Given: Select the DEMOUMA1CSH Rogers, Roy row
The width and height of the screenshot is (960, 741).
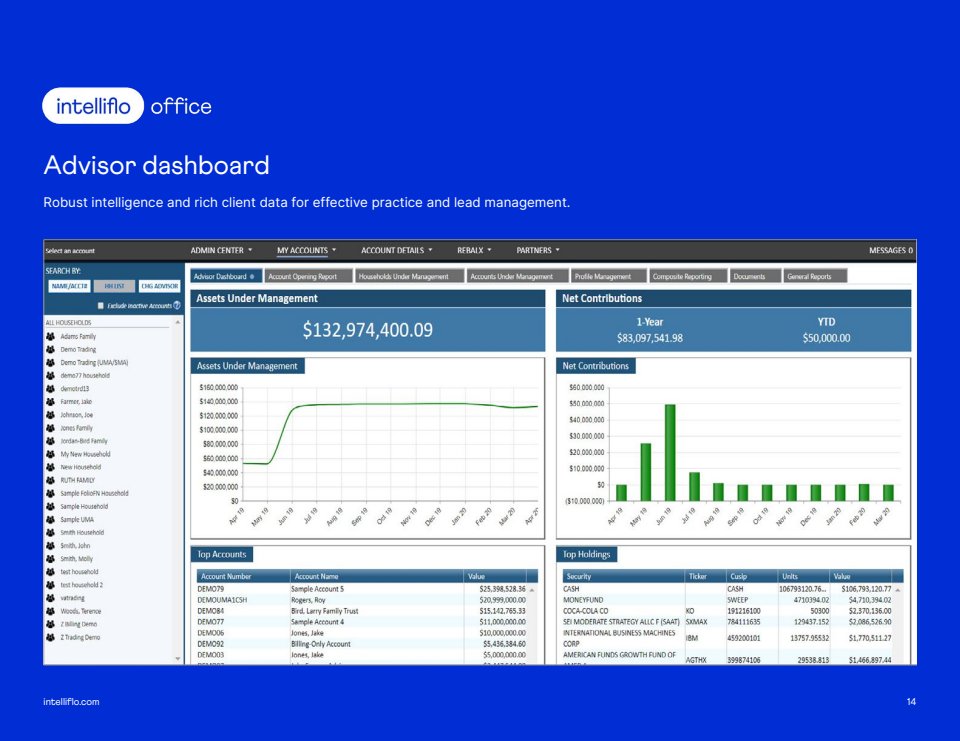Looking at the screenshot, I should pos(361,600).
